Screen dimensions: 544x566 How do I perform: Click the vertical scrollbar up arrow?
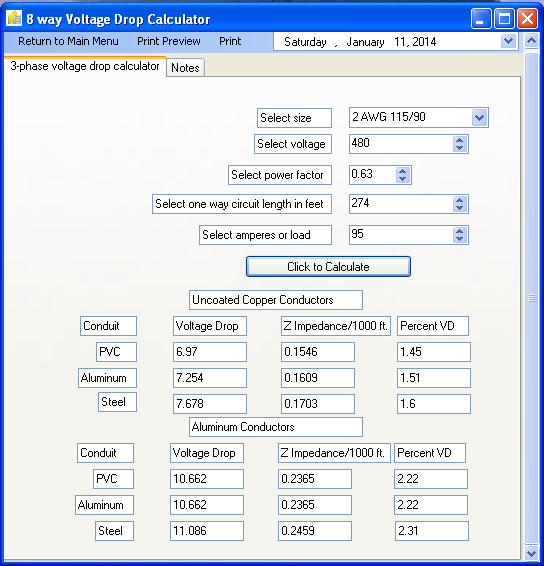(x=531, y=41)
